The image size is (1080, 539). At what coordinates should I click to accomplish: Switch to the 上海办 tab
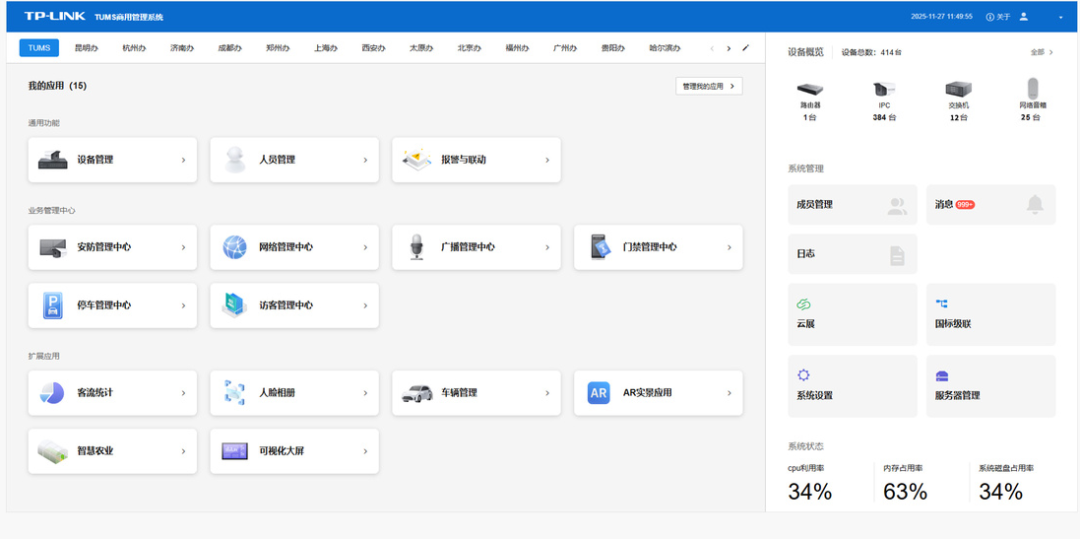tap(326, 48)
